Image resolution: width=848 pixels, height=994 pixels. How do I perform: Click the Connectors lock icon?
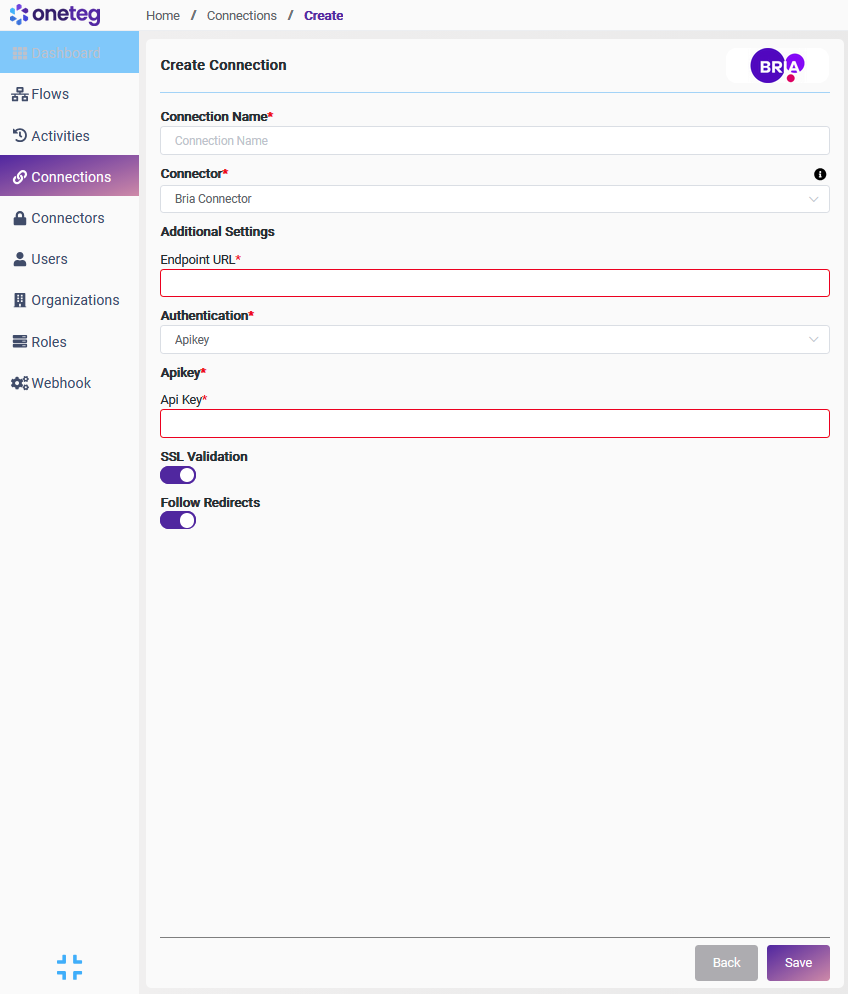[19, 218]
